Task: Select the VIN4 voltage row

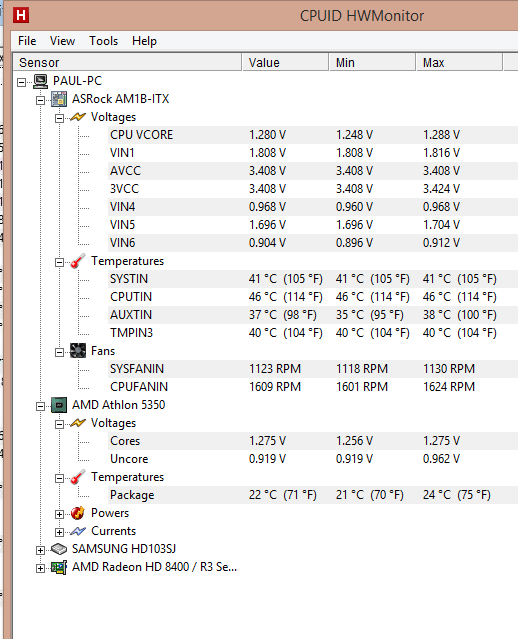Action: click(x=313, y=207)
